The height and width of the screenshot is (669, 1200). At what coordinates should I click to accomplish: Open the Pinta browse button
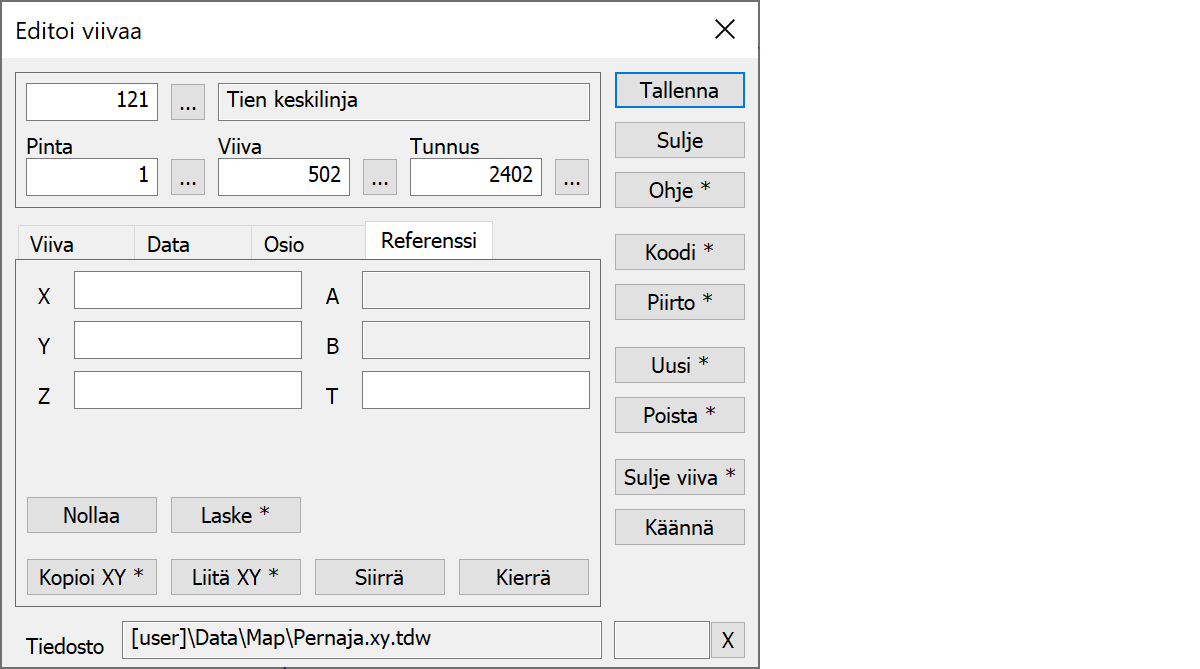[x=188, y=177]
